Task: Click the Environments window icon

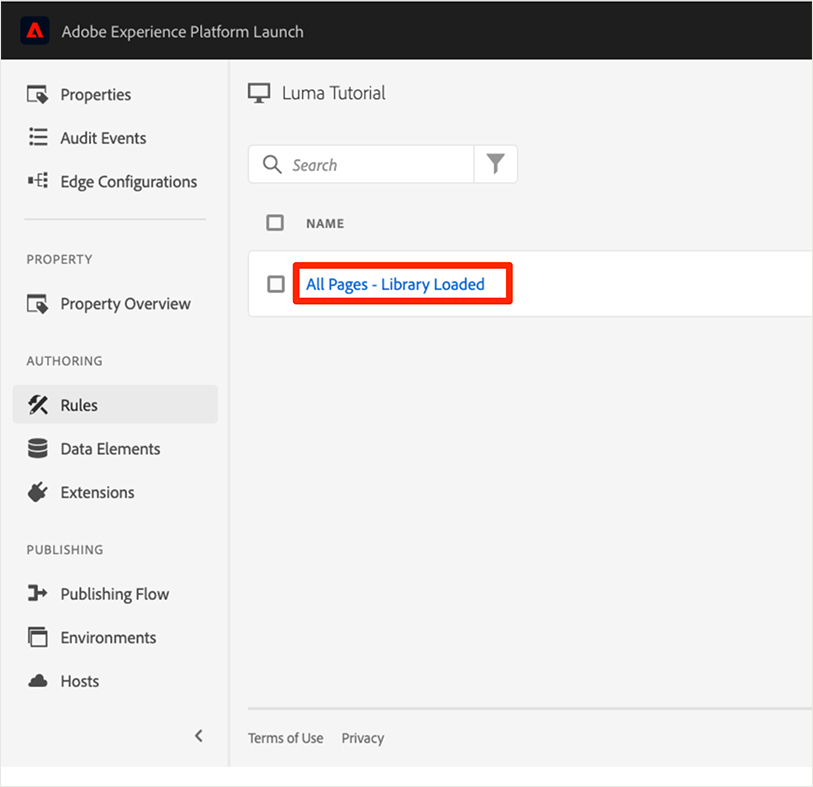Action: point(37,637)
